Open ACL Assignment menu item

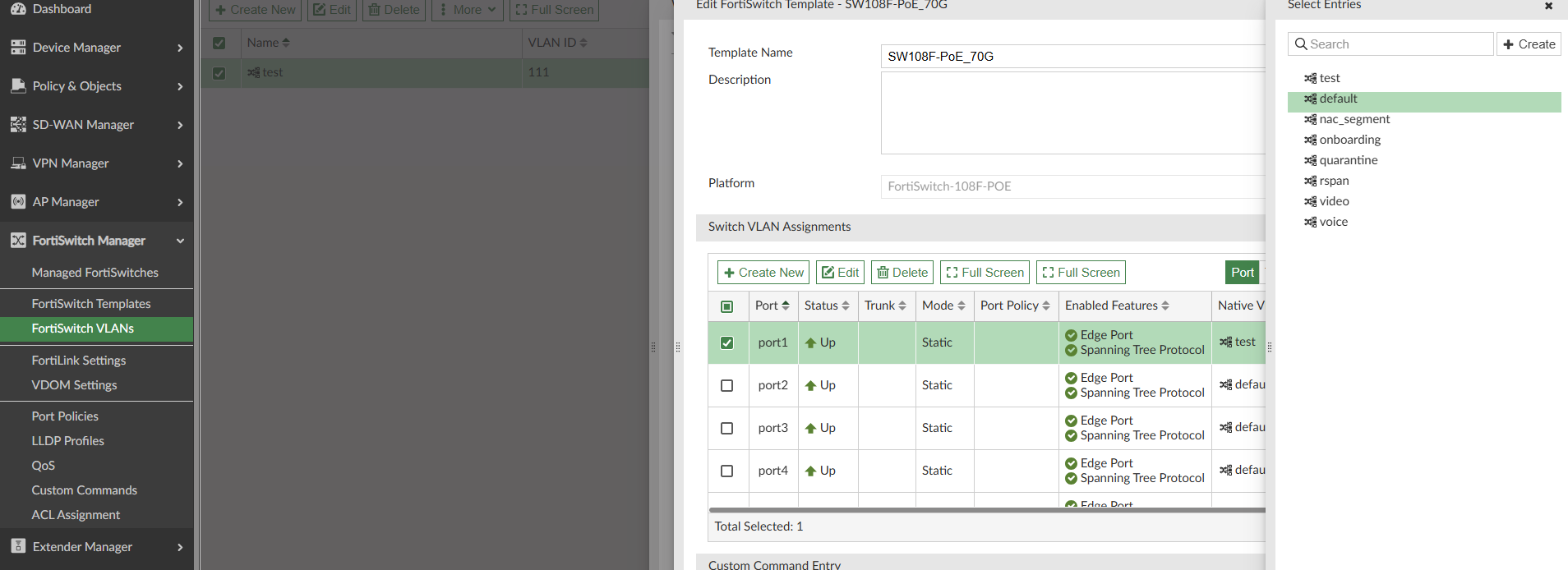point(76,515)
